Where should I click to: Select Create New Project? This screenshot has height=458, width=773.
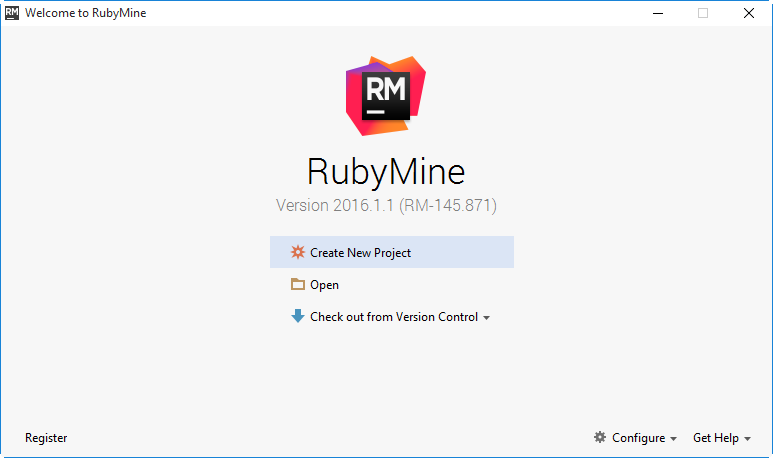(391, 252)
